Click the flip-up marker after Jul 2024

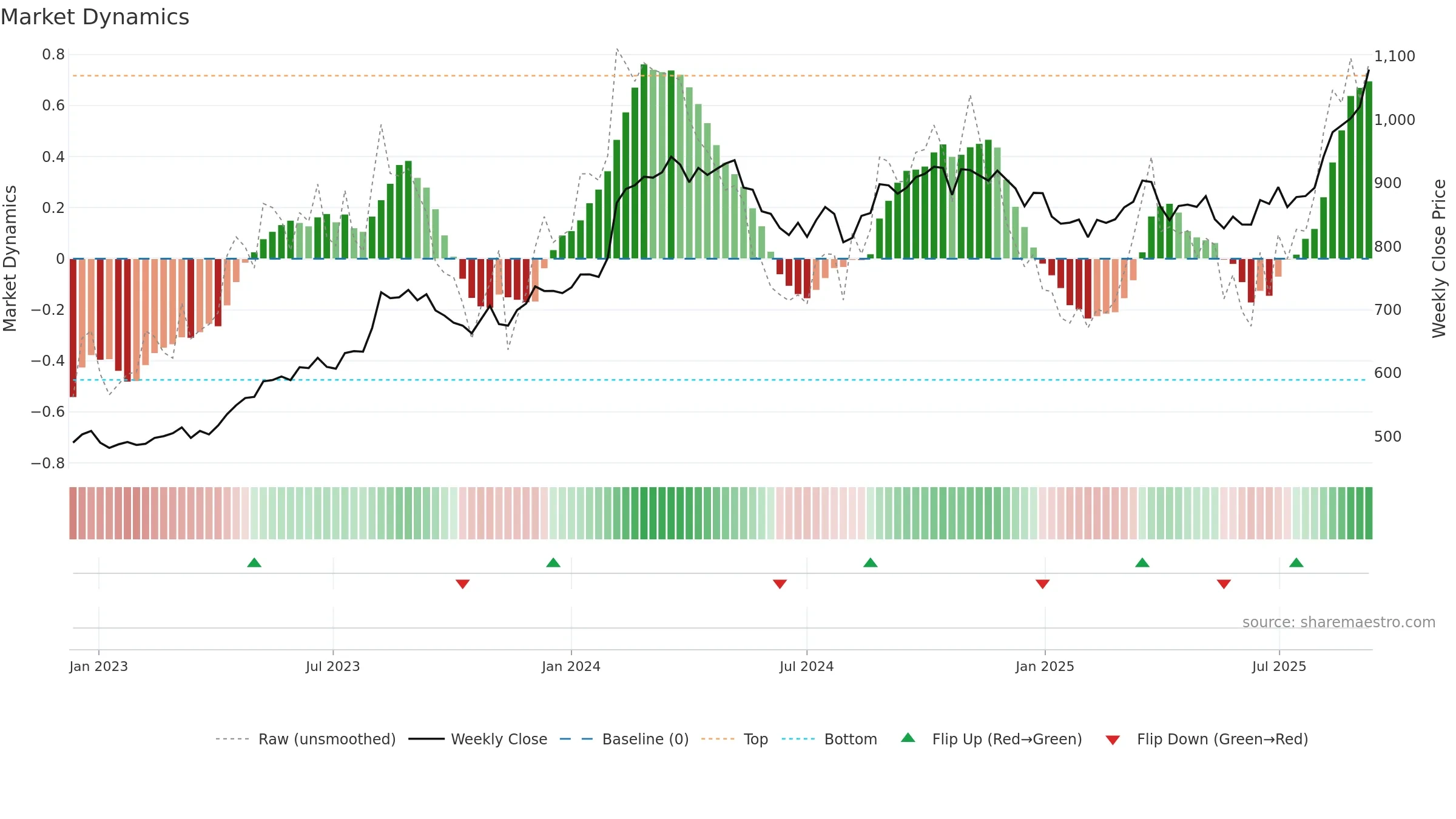pyautogui.click(x=871, y=562)
